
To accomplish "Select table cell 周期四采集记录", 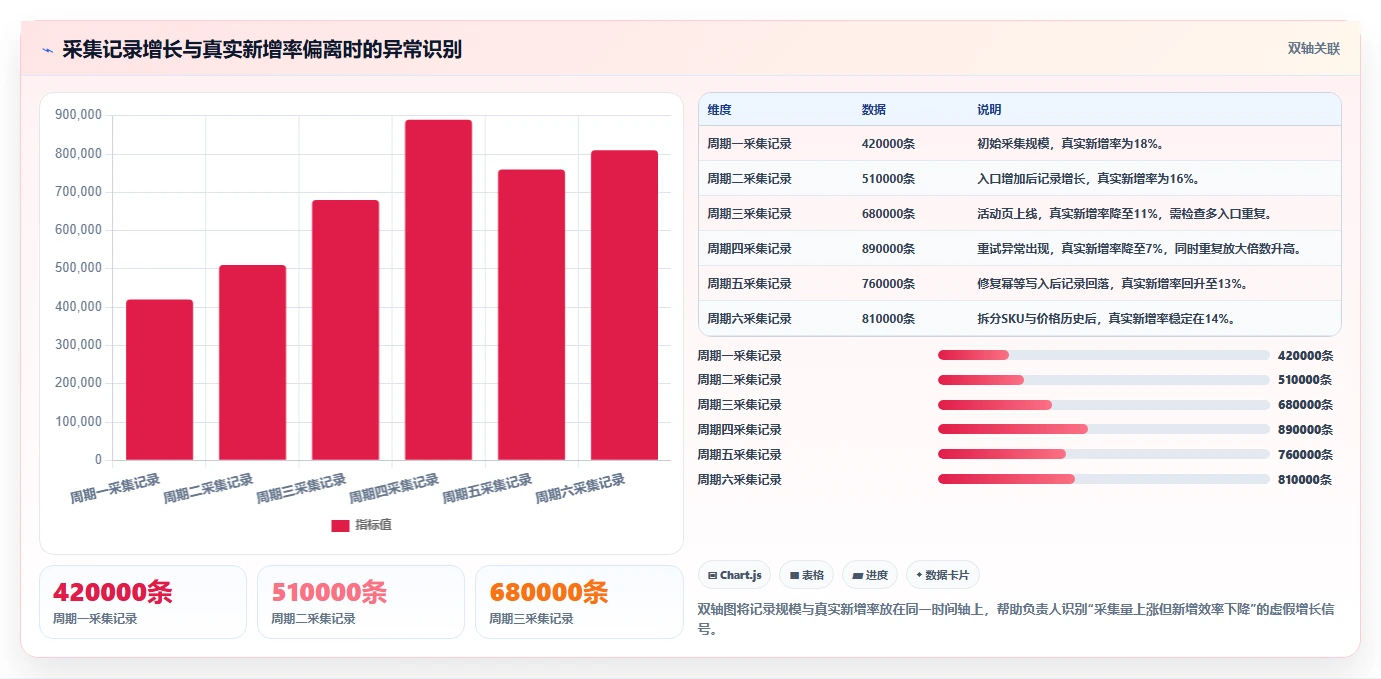I will pyautogui.click(x=749, y=249).
